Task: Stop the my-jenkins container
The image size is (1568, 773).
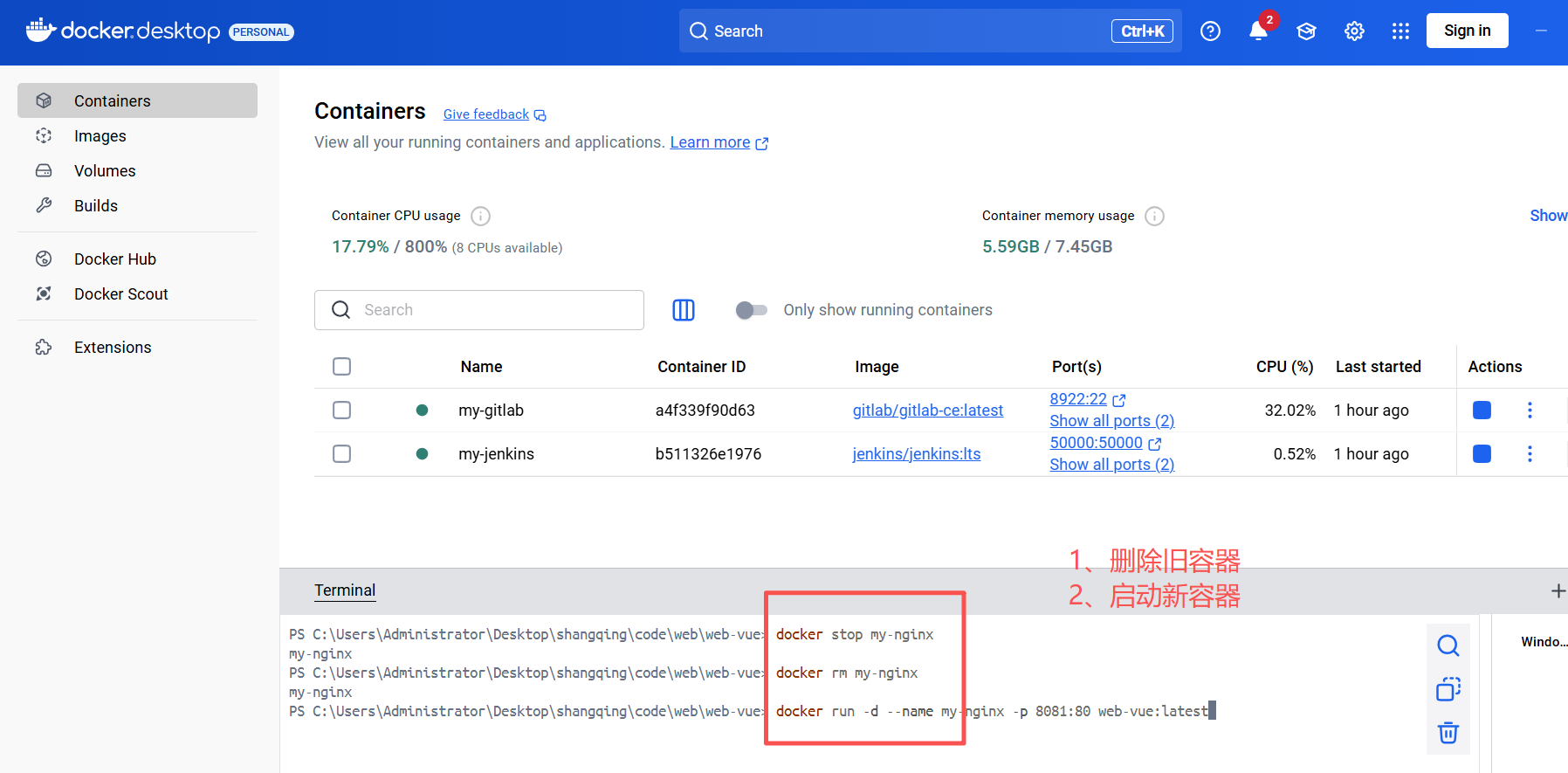Action: point(1482,453)
